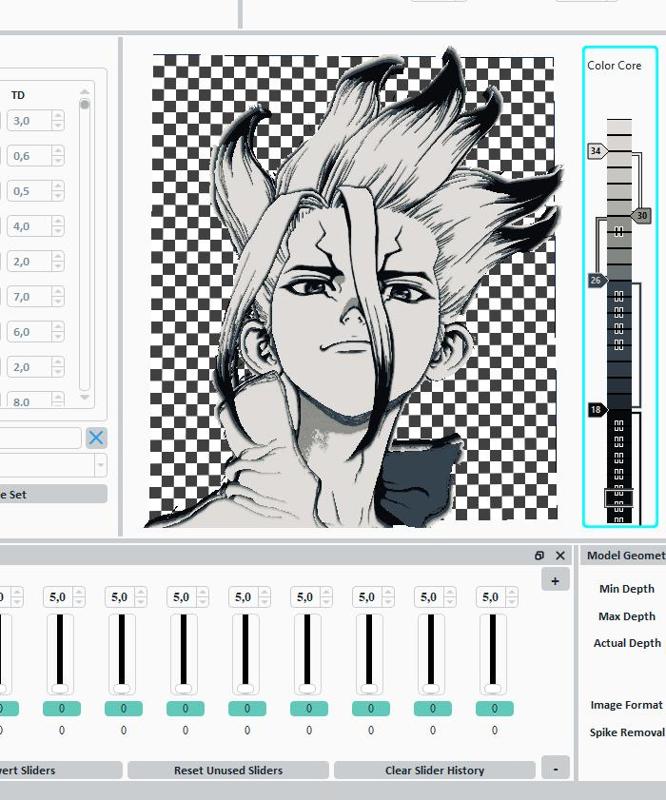This screenshot has height=800, width=666.
Task: Increase the rightmost 5,0 slider value
Action: [511, 592]
